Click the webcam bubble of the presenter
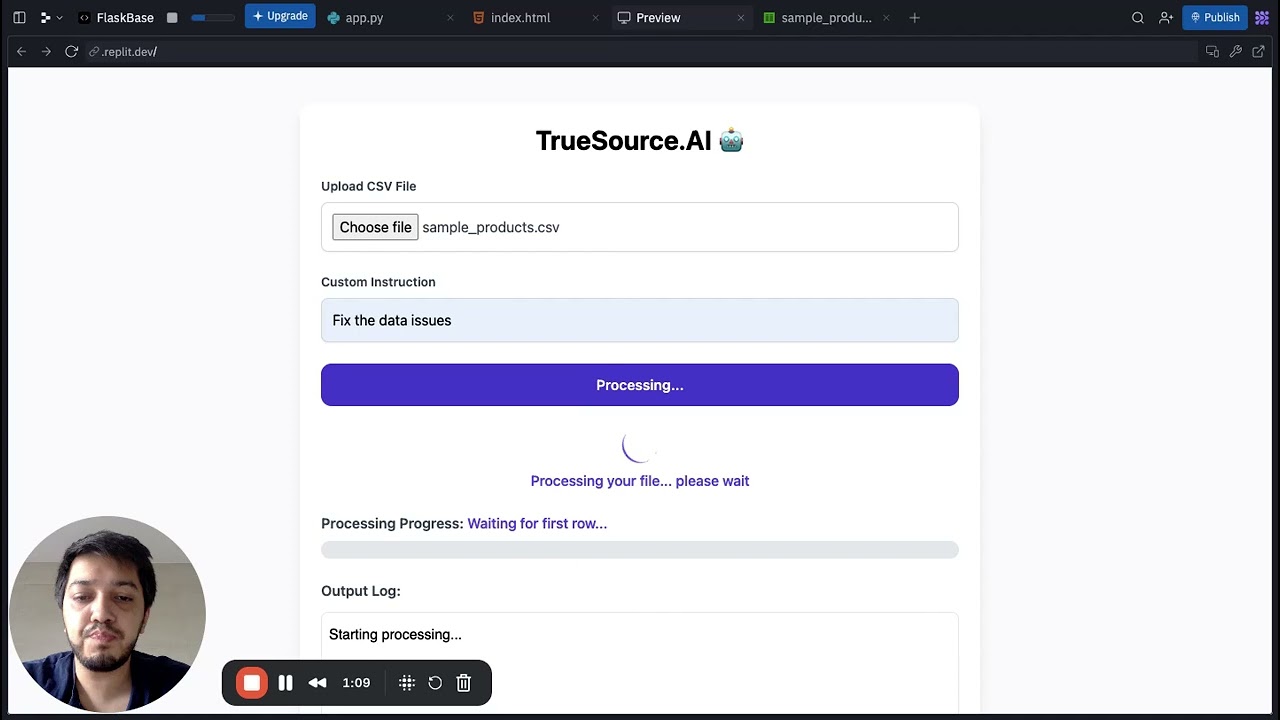Viewport: 1280px width, 720px height. (x=107, y=614)
